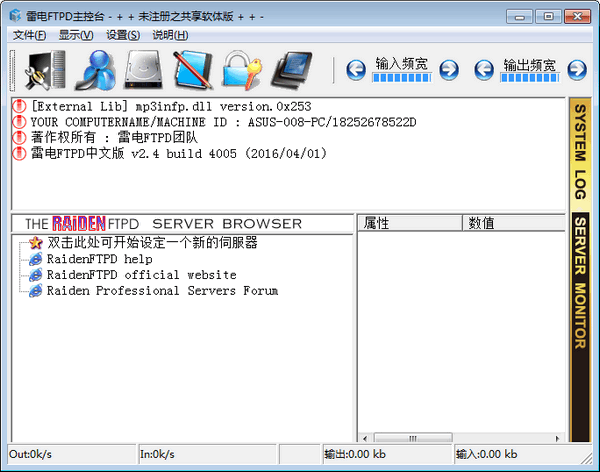Switch to the SERVER MONITOR tab
The height and width of the screenshot is (472, 600).
pos(580,283)
